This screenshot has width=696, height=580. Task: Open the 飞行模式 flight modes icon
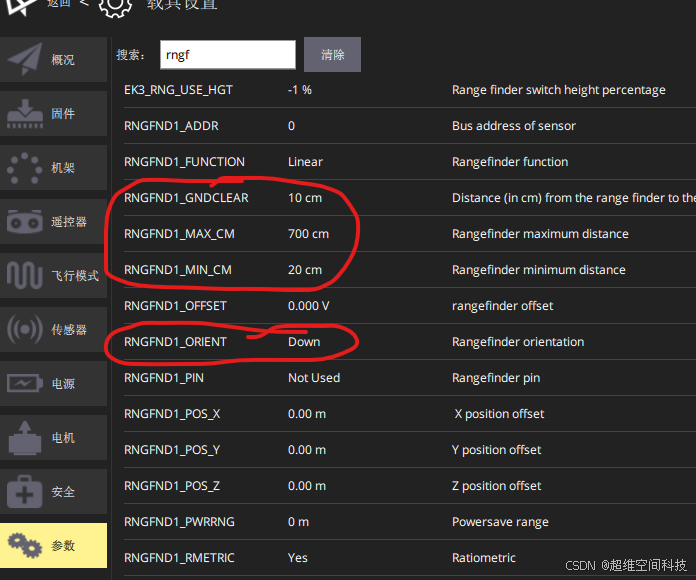click(x=24, y=275)
